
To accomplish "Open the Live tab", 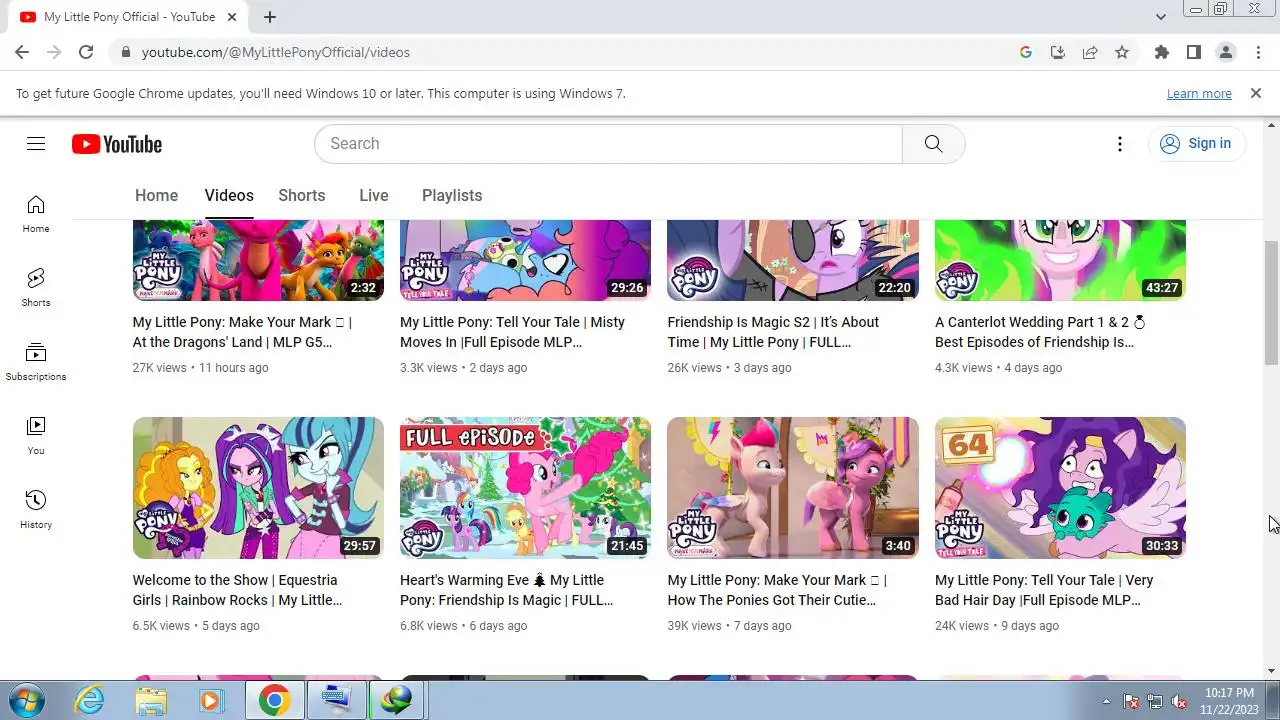I will 374,195.
